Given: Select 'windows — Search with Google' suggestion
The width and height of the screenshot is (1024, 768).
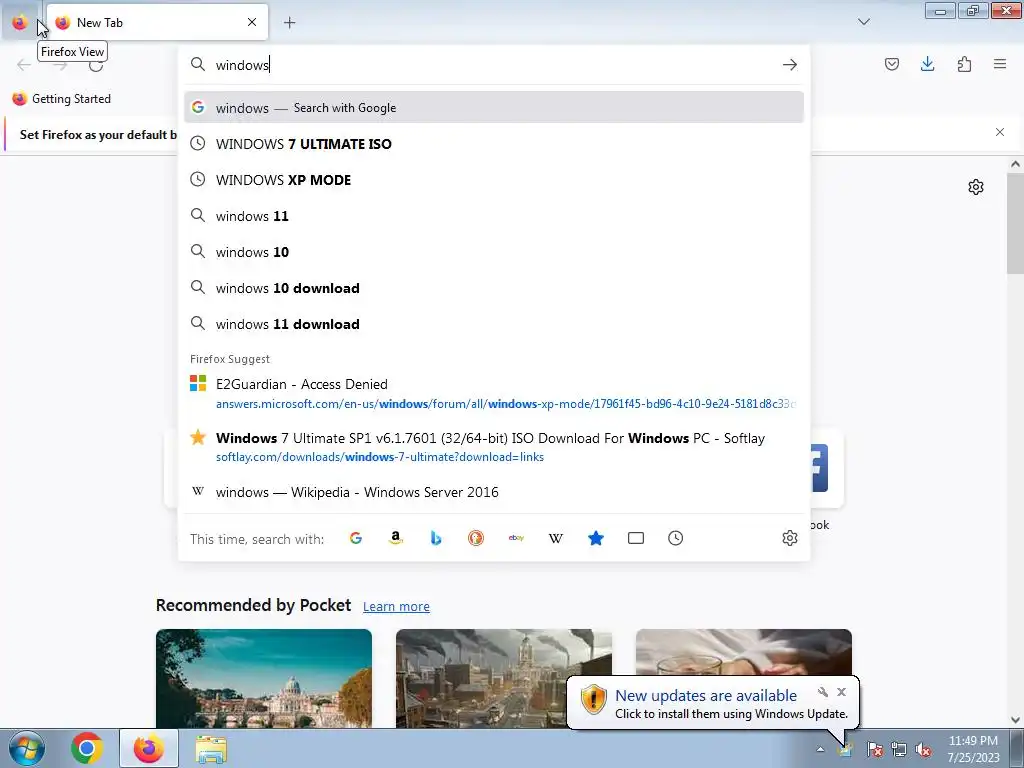Looking at the screenshot, I should point(494,108).
